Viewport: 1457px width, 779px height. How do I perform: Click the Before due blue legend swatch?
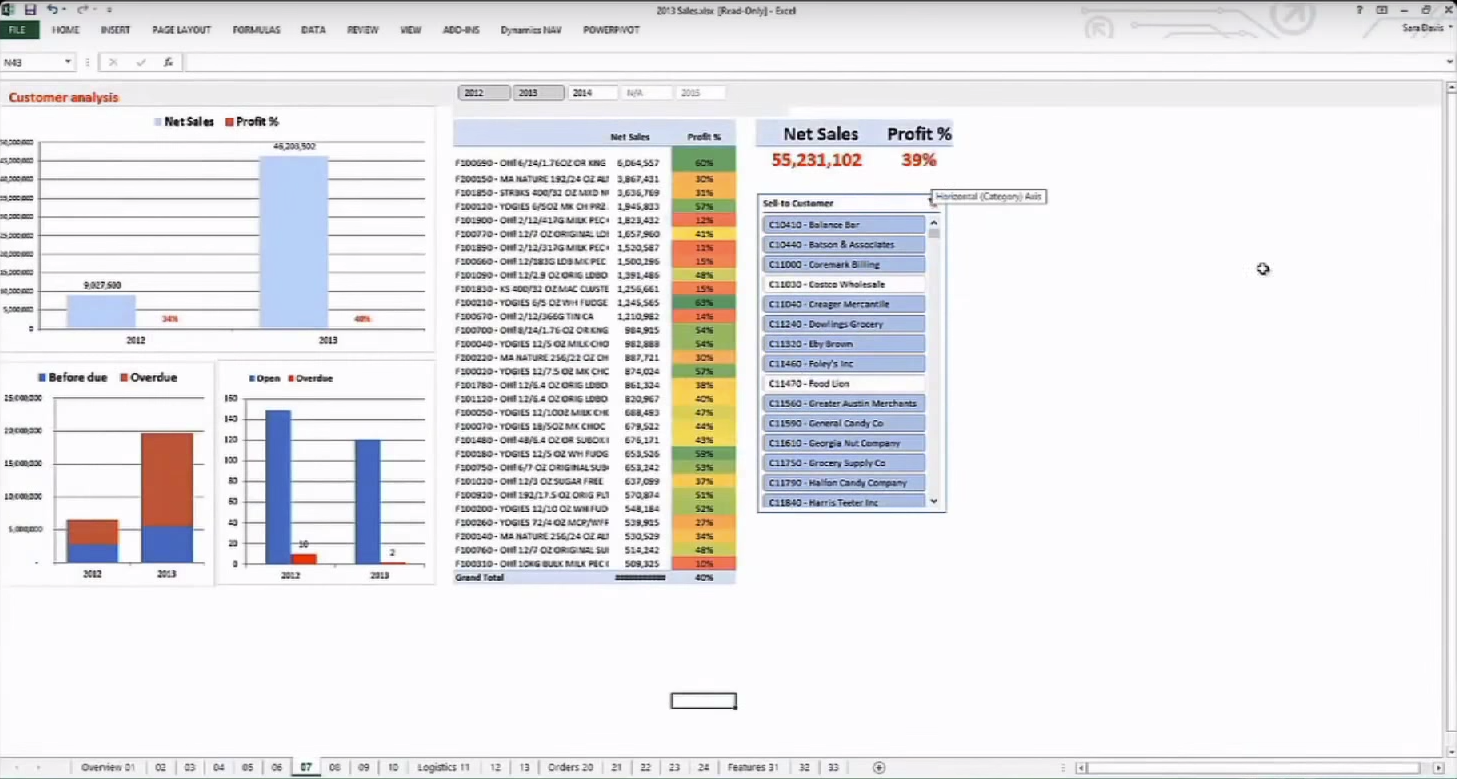coord(42,378)
